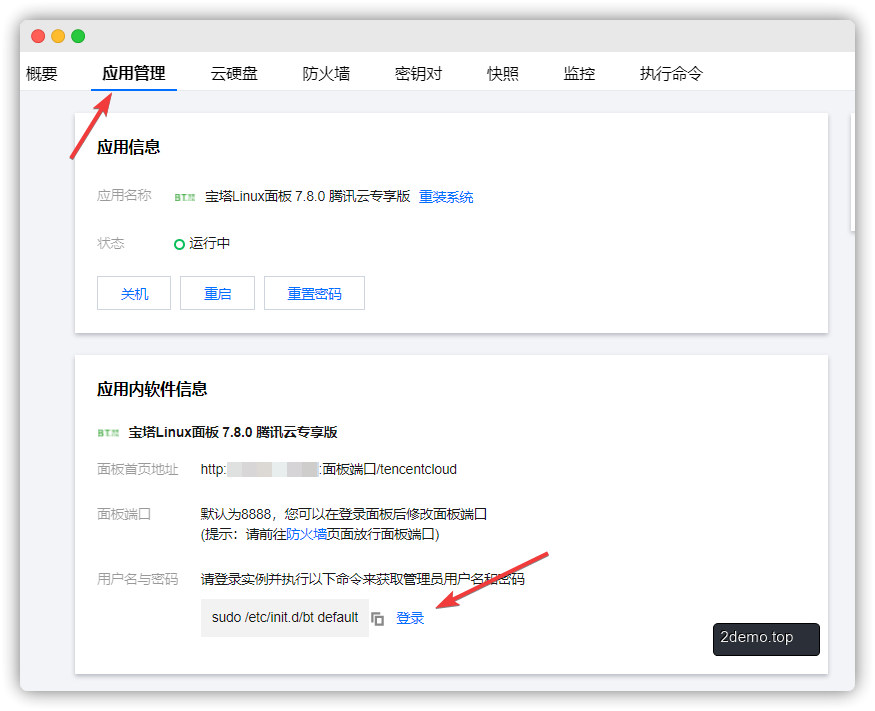Shut down instance with 关机 button

[x=134, y=293]
